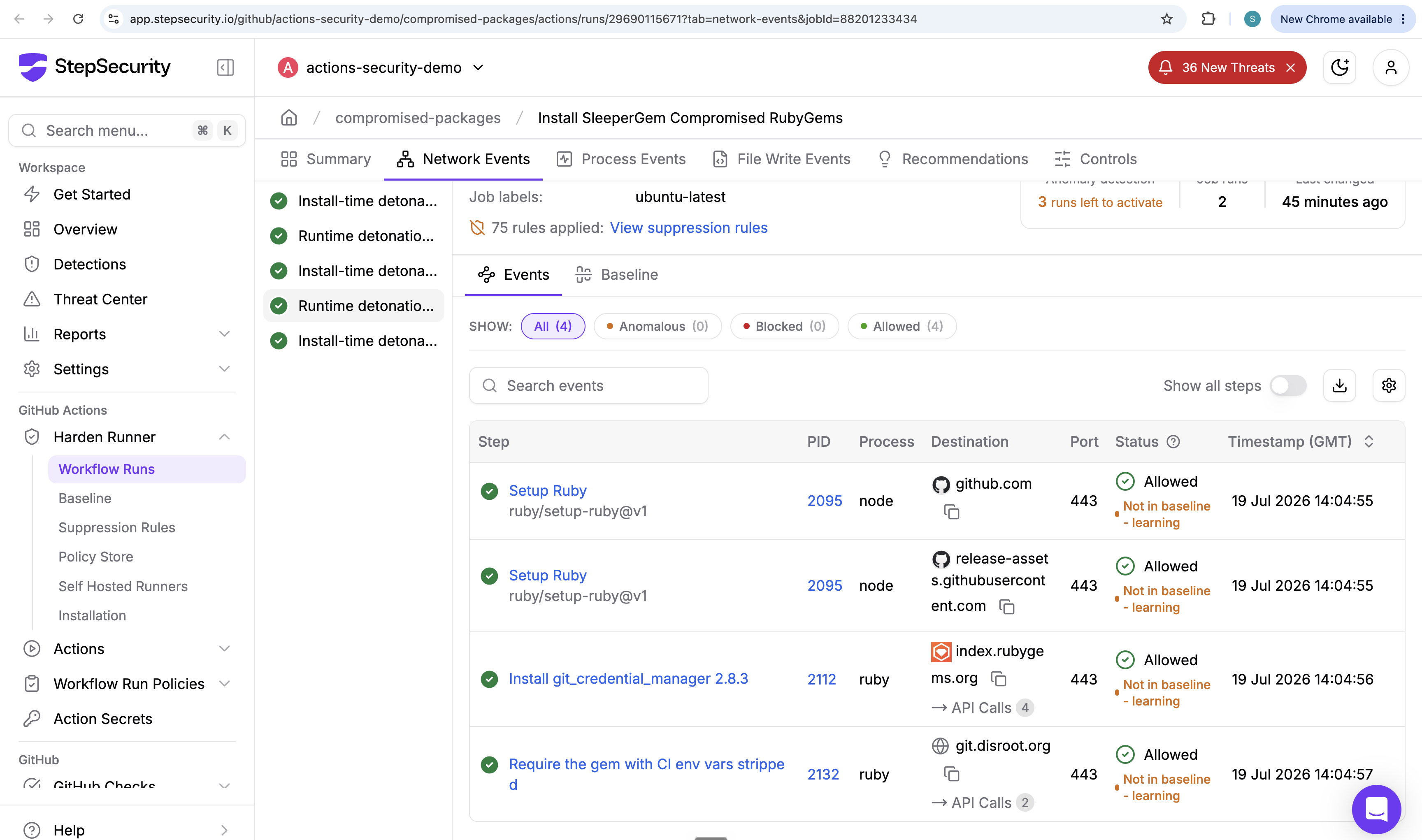Expand API Calls 4 for index.rubygems.org
The width and height of the screenshot is (1422, 840).
(x=982, y=708)
